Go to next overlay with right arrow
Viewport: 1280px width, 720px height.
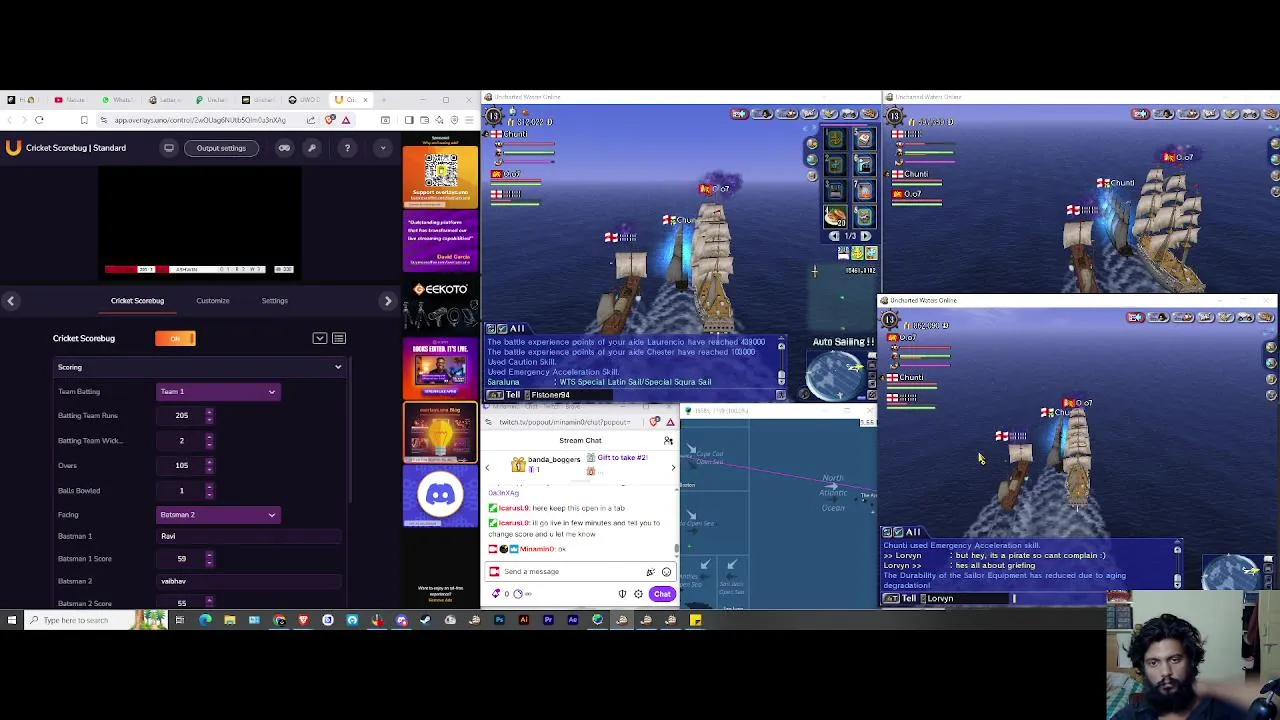click(x=388, y=301)
